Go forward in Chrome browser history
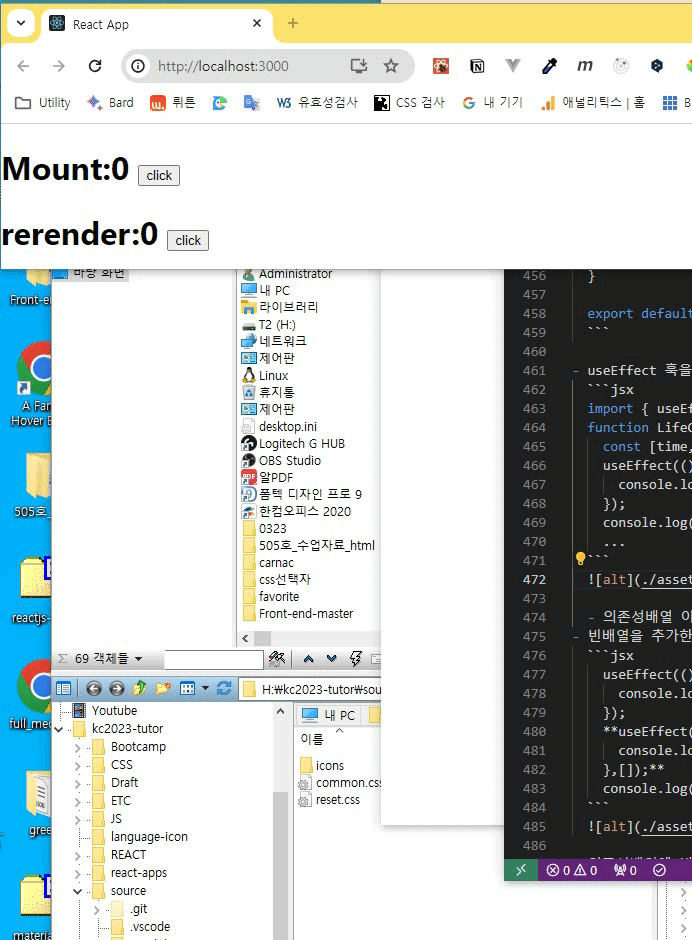Screen dimensions: 692x940 pyautogui.click(x=59, y=66)
